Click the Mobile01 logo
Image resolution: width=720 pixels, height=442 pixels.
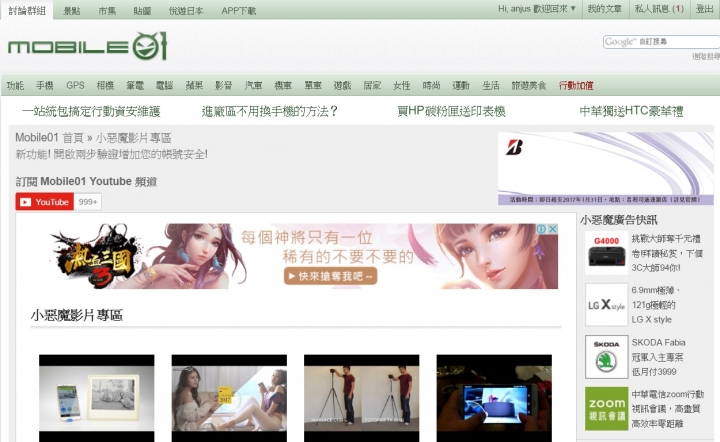87,46
